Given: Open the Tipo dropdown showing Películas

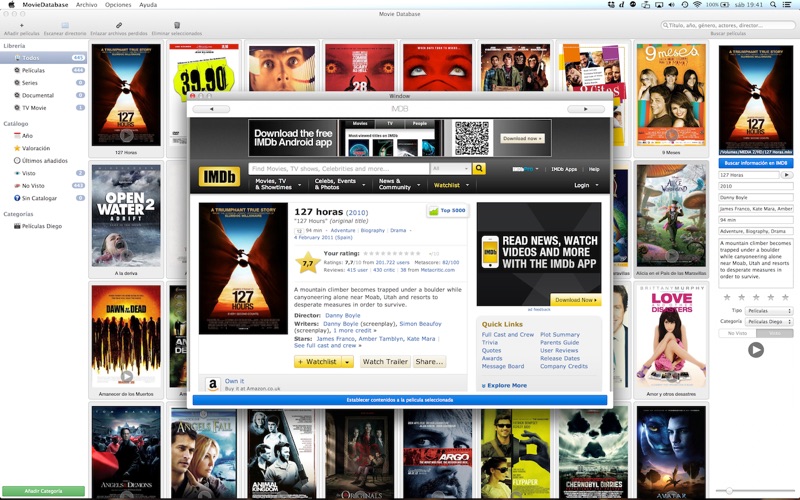Looking at the screenshot, I should [x=769, y=311].
